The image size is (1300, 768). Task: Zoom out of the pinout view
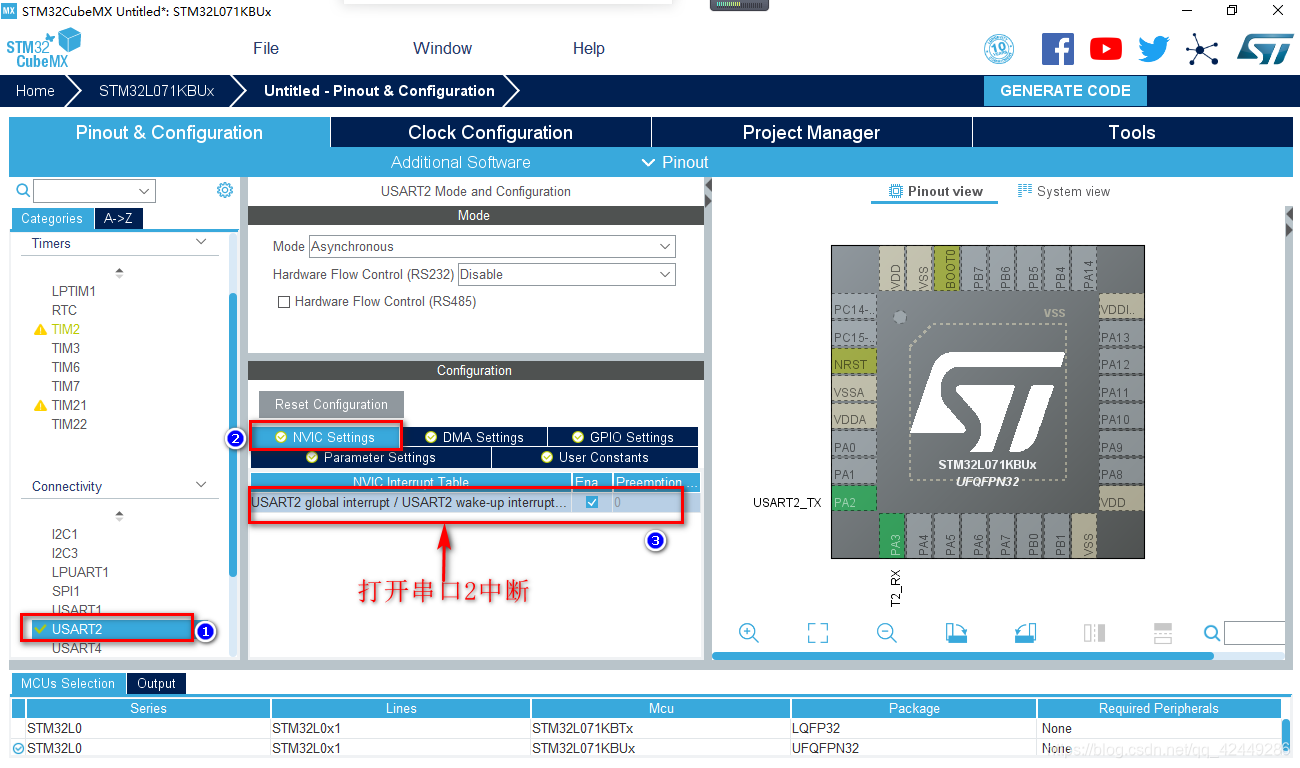[x=886, y=632]
